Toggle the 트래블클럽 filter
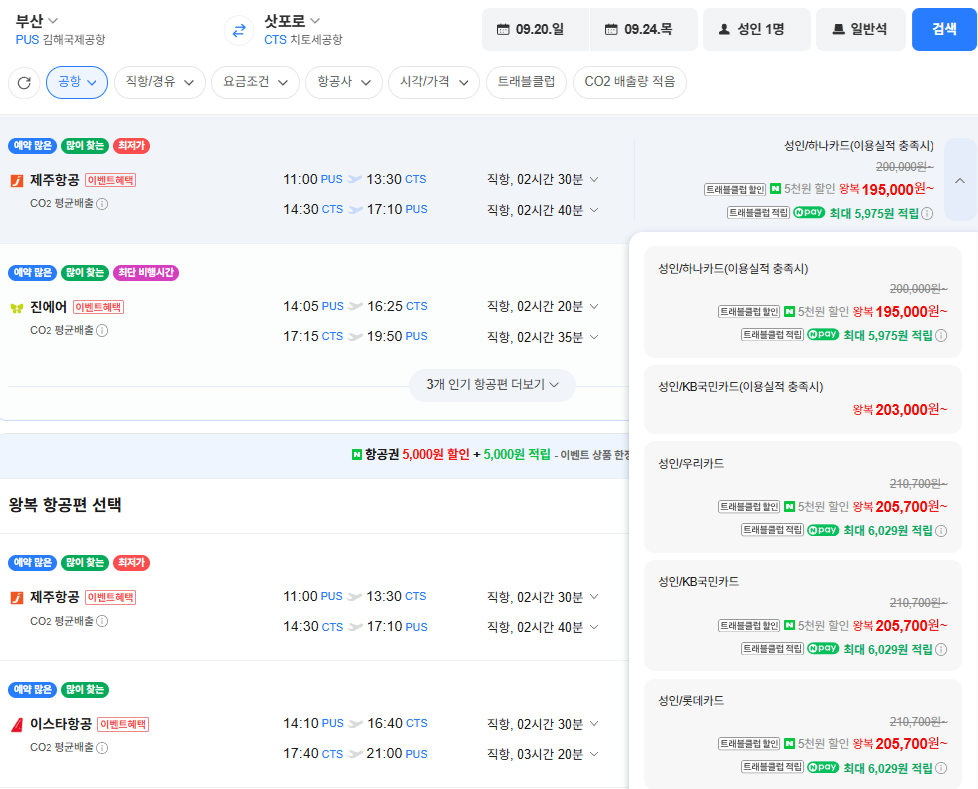978x789 pixels. click(x=526, y=82)
